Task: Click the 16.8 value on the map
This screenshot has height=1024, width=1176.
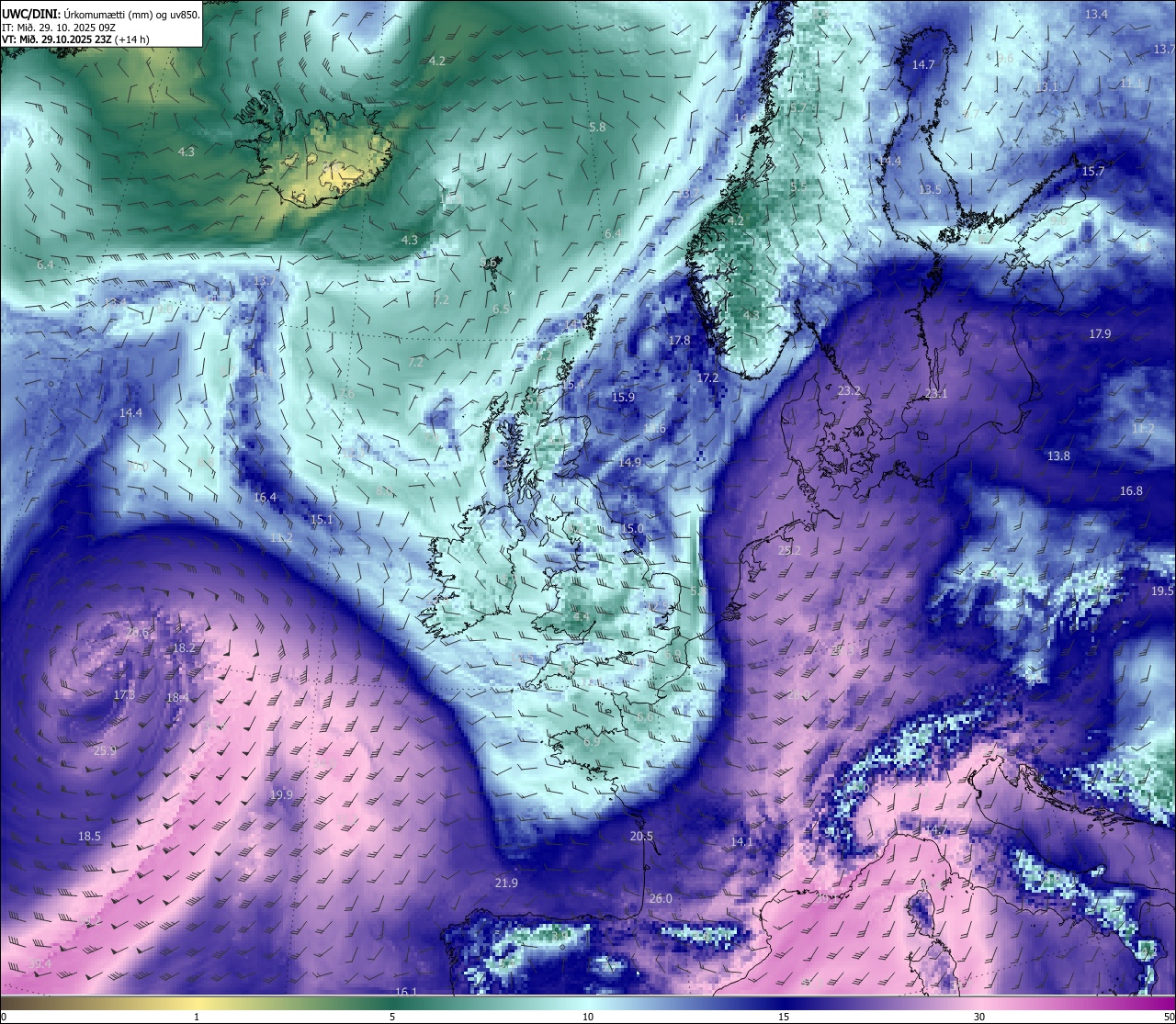Action: (1131, 490)
